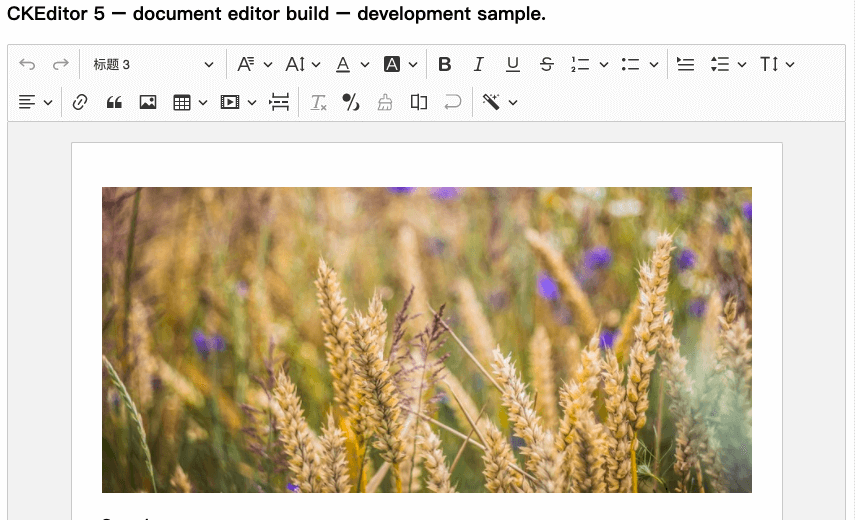Click the percent-style toolbar icon
855x520 pixels.
[x=351, y=102]
